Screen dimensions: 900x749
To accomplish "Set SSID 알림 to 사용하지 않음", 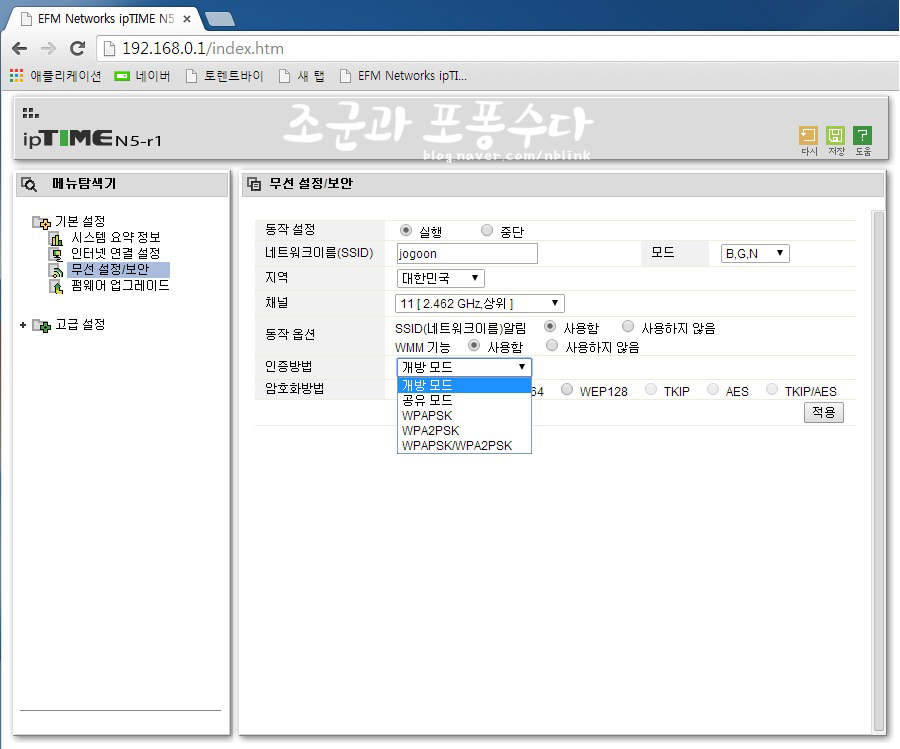I will (x=628, y=327).
